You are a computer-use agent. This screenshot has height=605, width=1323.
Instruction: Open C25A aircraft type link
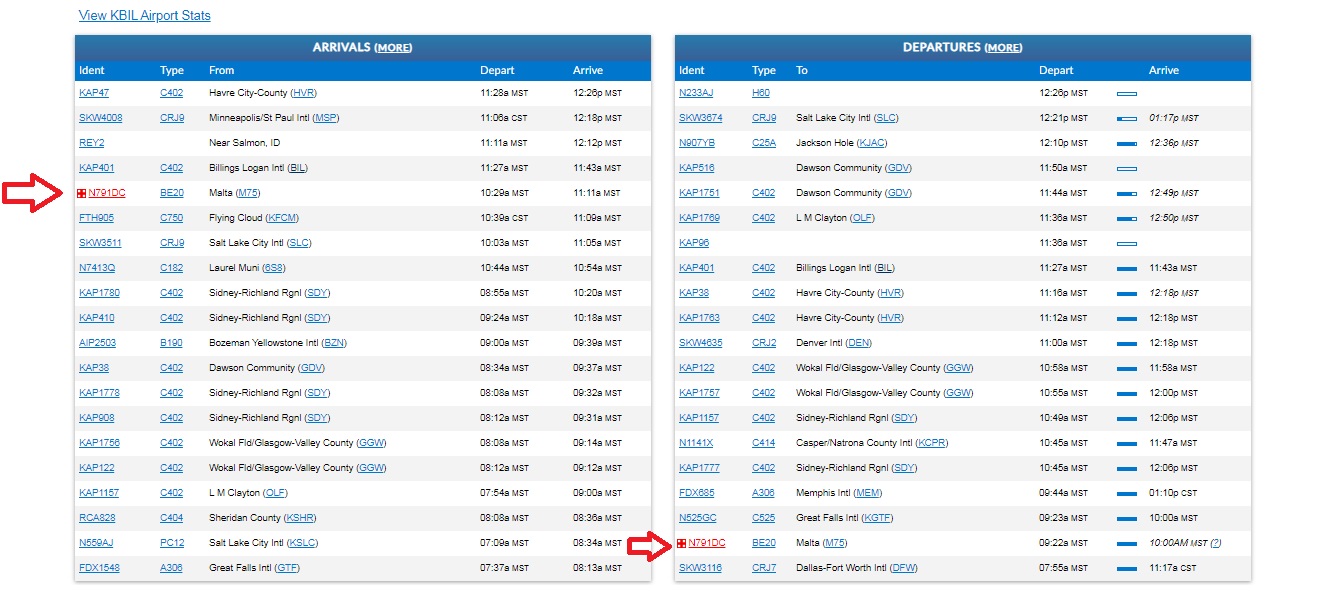tap(764, 143)
